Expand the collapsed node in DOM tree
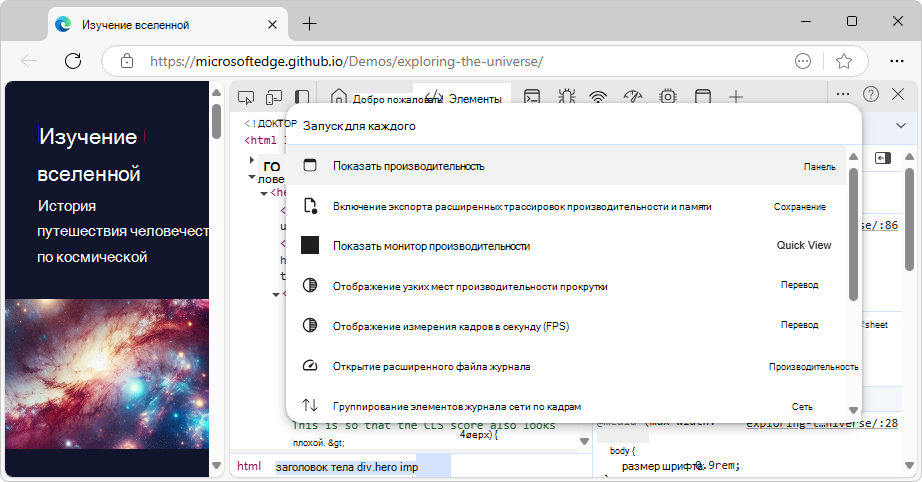The width and height of the screenshot is (922, 482). pyautogui.click(x=252, y=160)
